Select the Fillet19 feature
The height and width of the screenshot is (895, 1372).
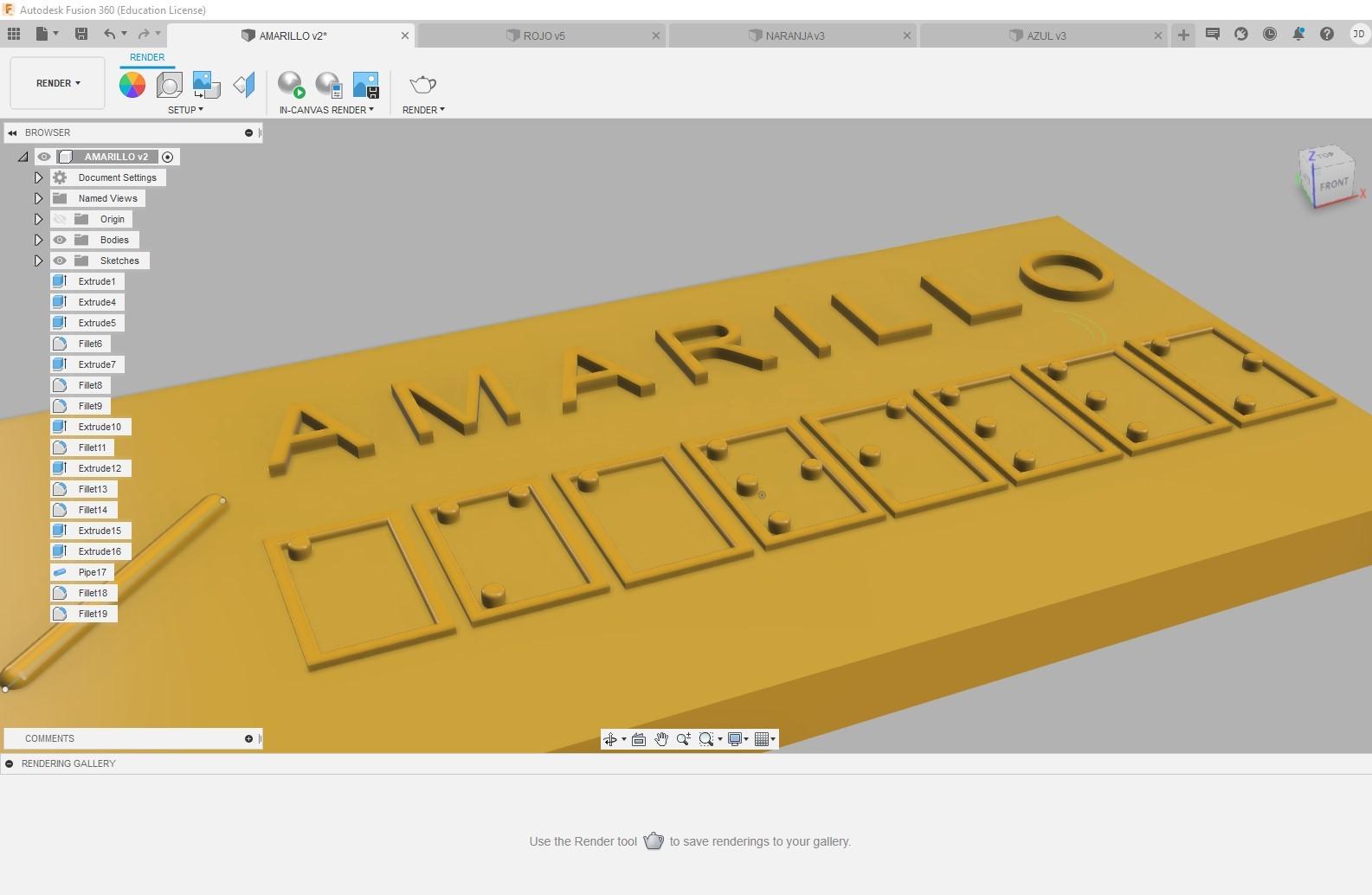83,614
